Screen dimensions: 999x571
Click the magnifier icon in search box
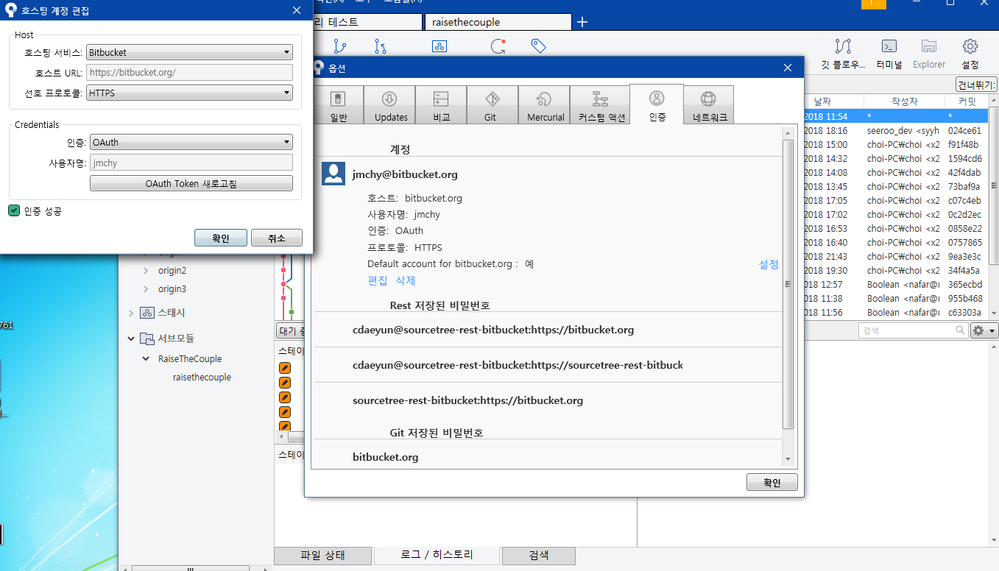[959, 330]
